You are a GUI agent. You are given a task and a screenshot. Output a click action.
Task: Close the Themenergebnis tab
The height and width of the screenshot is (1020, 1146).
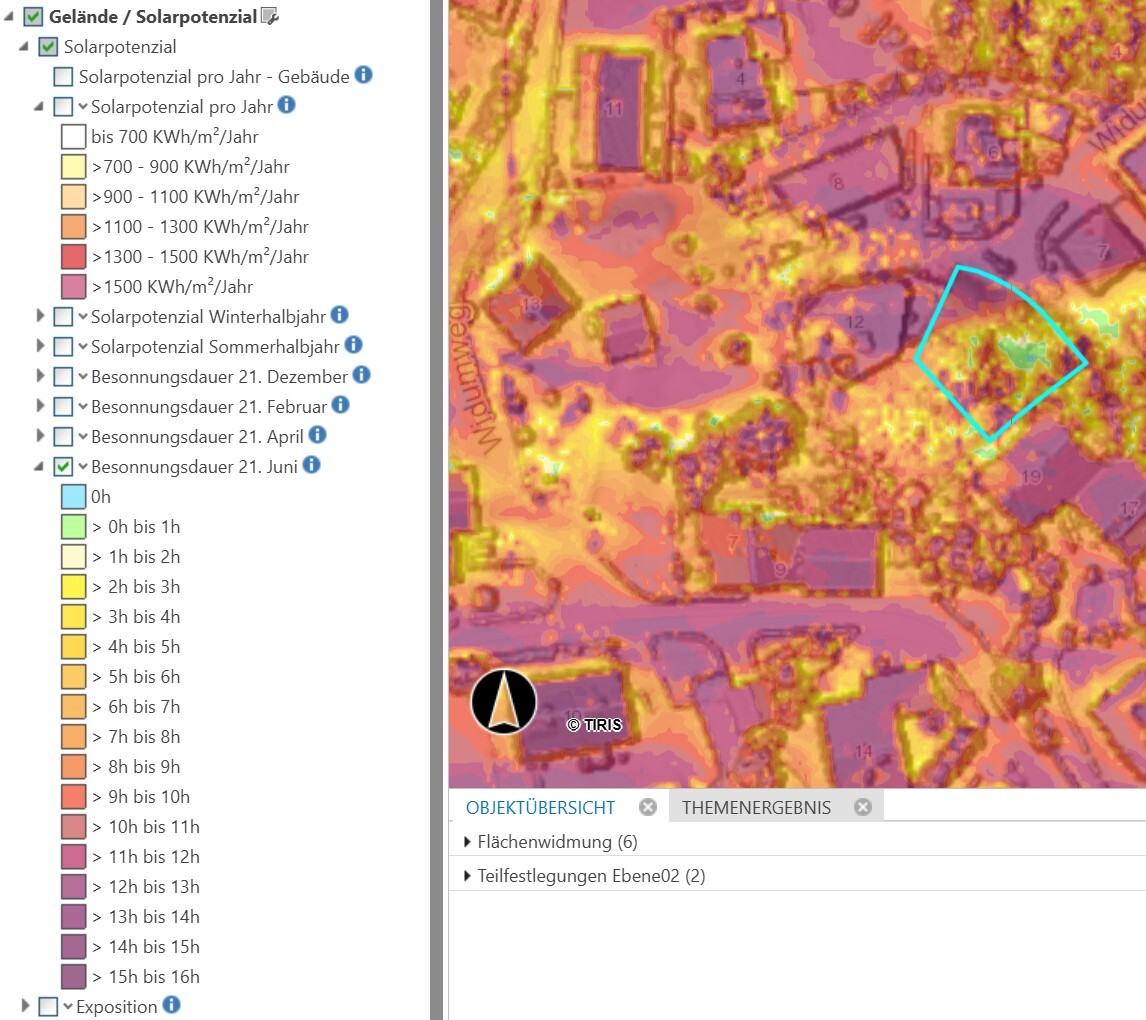coord(863,807)
